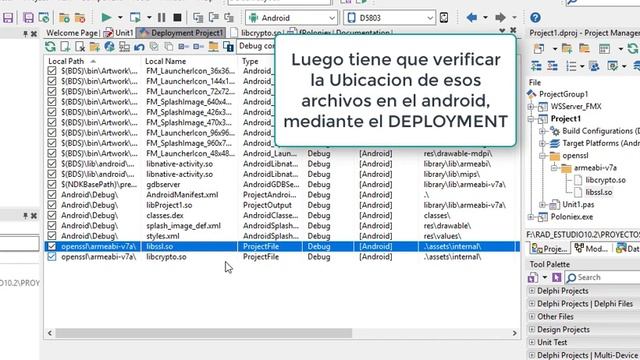The image size is (640, 360).
Task: Click the Remove file from project icon
Action: [x=80, y=18]
